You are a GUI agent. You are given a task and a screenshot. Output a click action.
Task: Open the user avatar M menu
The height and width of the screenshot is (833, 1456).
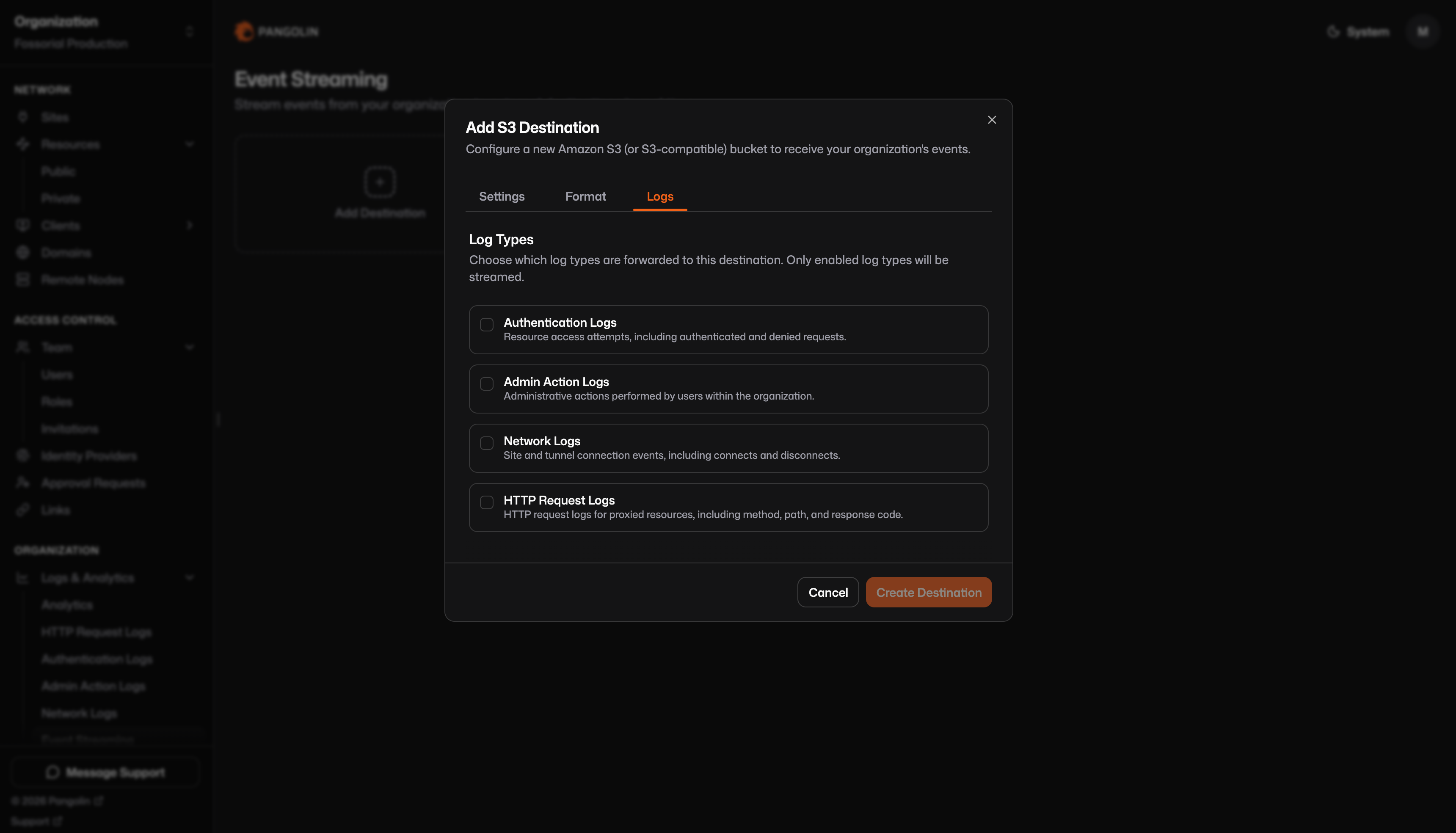pos(1423,31)
